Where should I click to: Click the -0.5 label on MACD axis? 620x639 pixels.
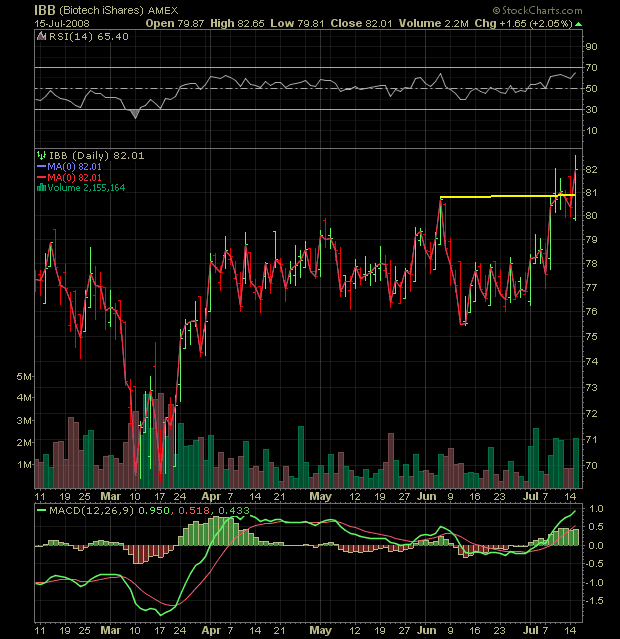(595, 564)
